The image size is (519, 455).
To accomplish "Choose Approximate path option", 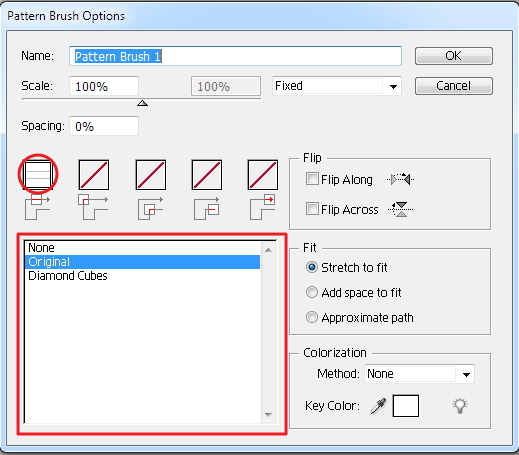I will 312,317.
